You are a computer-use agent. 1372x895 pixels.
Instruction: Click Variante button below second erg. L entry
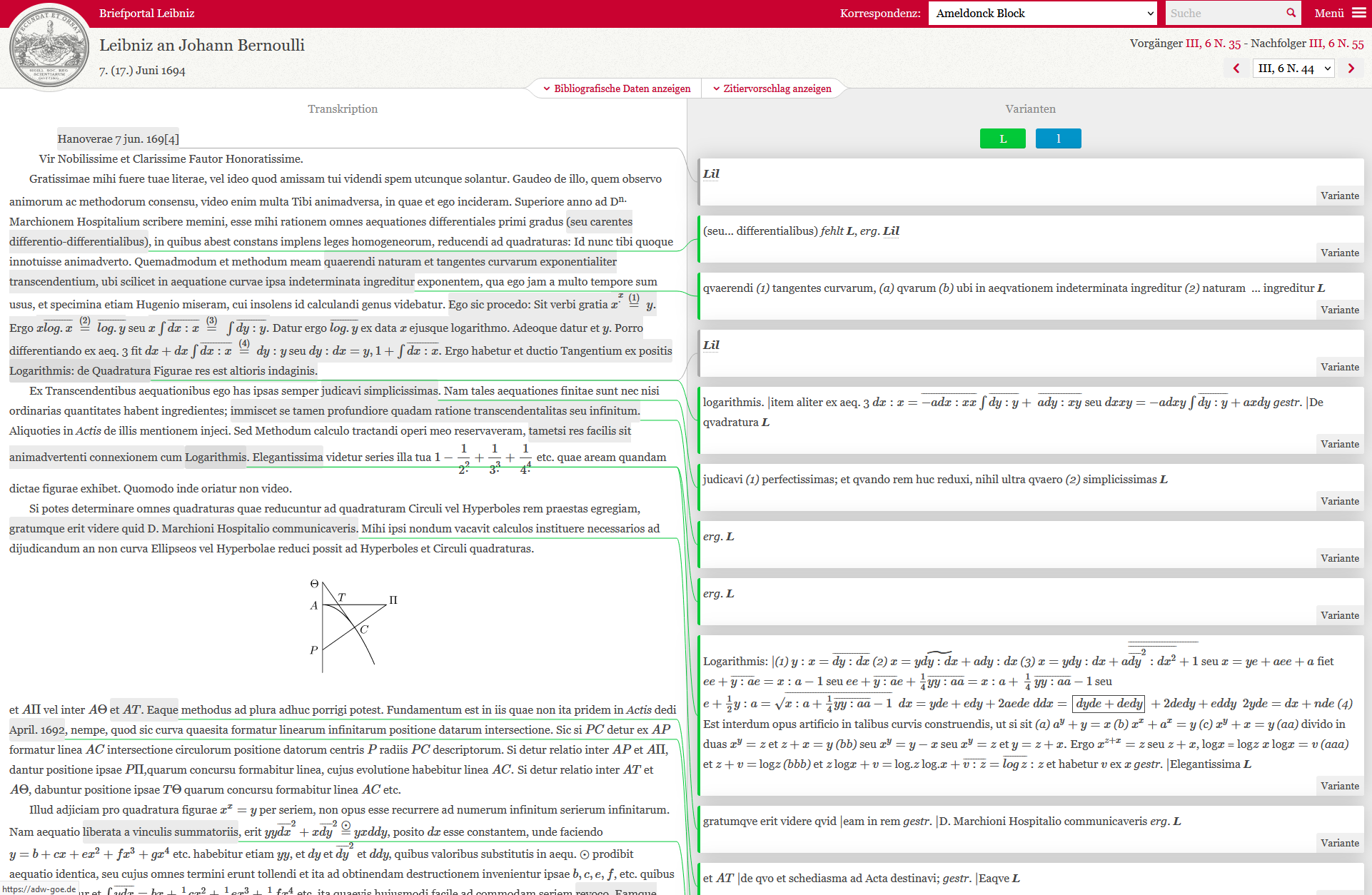click(1339, 615)
